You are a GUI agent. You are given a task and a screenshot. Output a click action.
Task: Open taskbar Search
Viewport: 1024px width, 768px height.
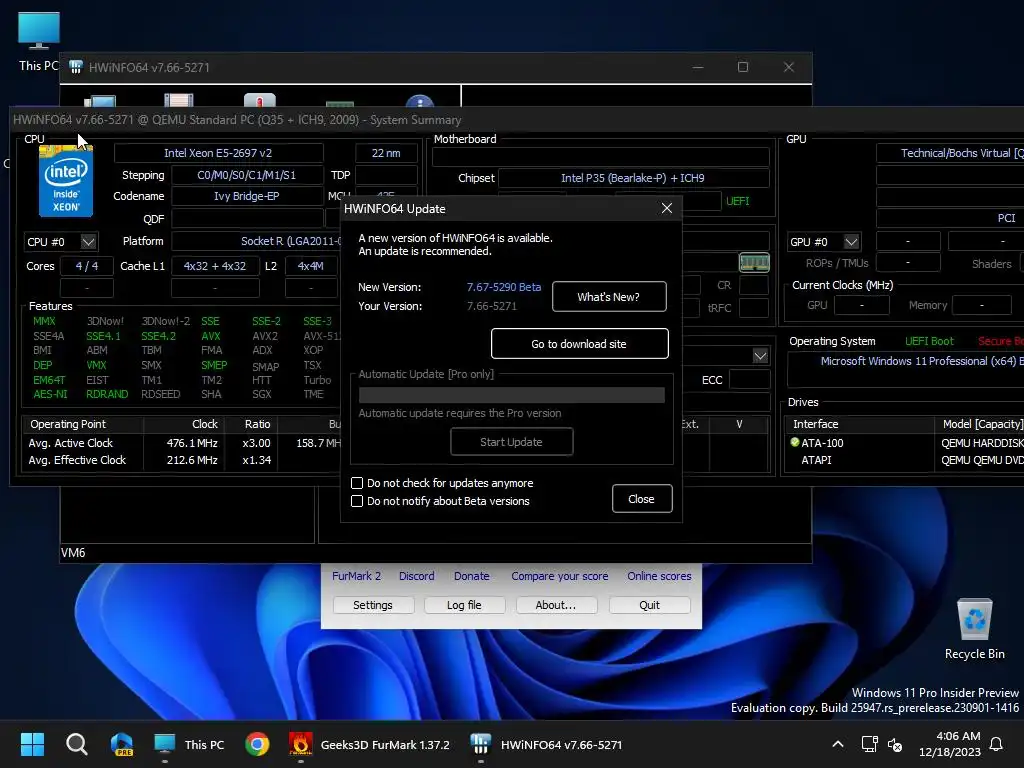pos(76,744)
